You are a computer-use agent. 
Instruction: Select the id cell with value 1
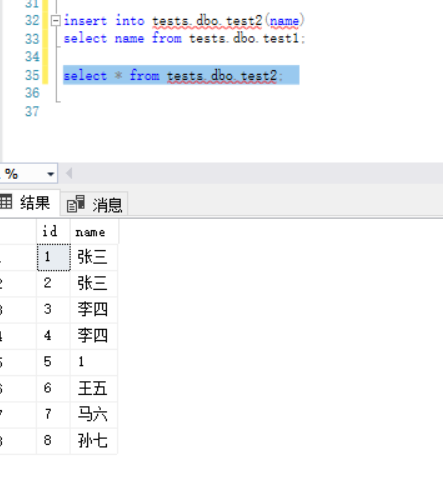53,257
